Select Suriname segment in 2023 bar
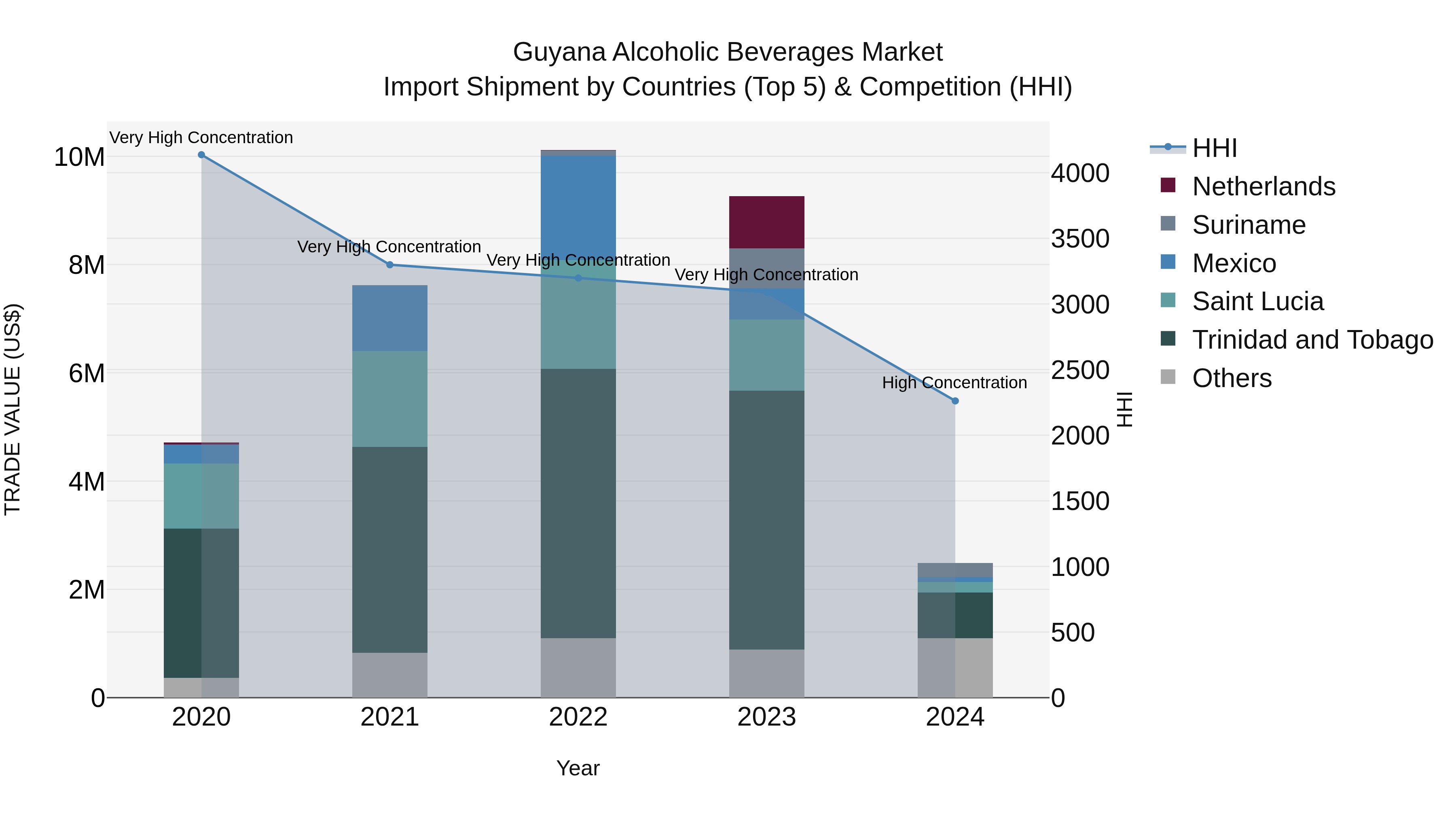1456x819 pixels. point(766,269)
